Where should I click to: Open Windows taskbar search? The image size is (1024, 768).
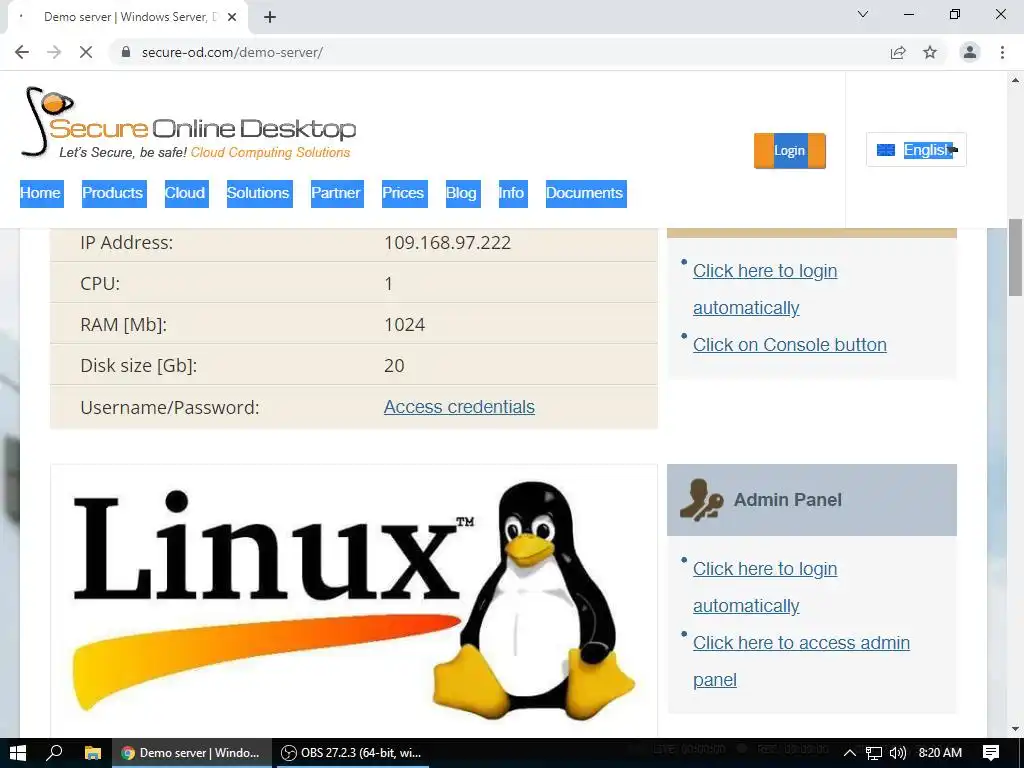click(x=54, y=753)
